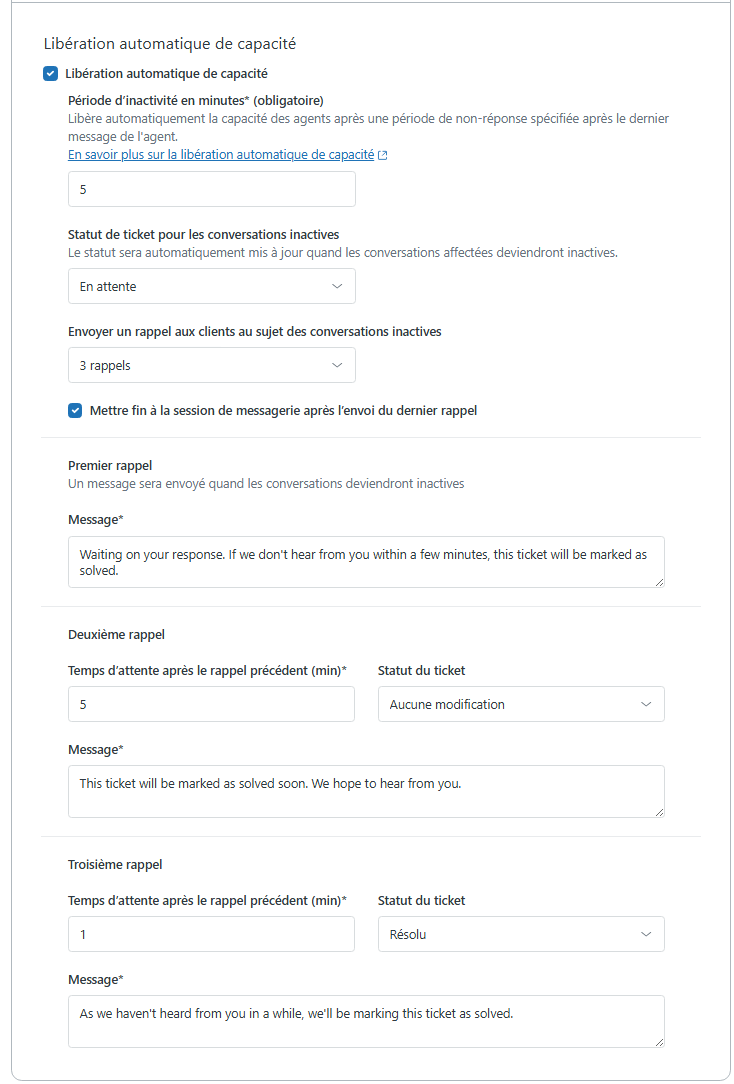Click the chevron arrow in En attente dropdown
The image size is (734, 1084).
point(337,286)
